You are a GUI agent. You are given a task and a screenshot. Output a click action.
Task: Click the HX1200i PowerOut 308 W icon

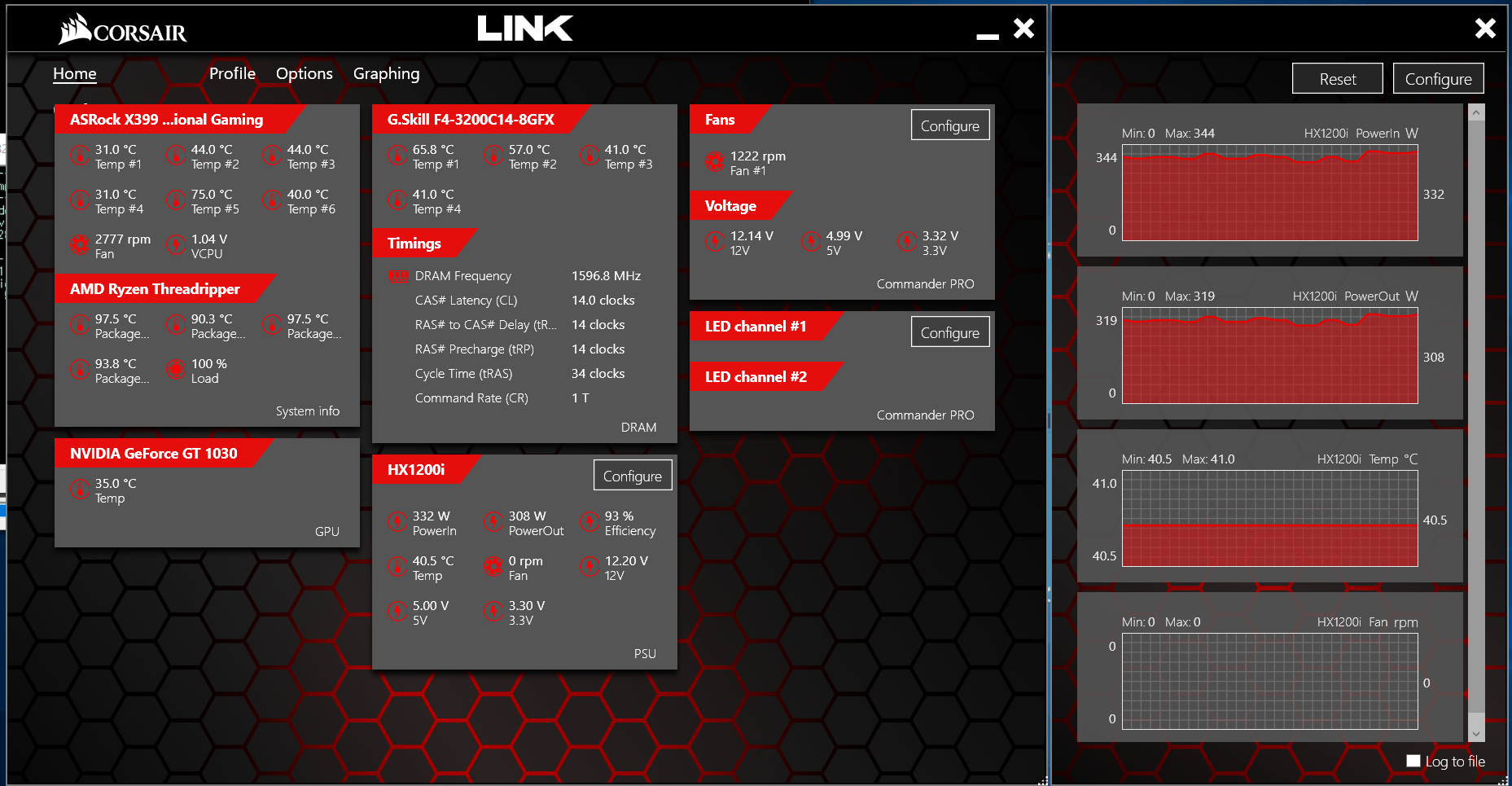point(493,521)
